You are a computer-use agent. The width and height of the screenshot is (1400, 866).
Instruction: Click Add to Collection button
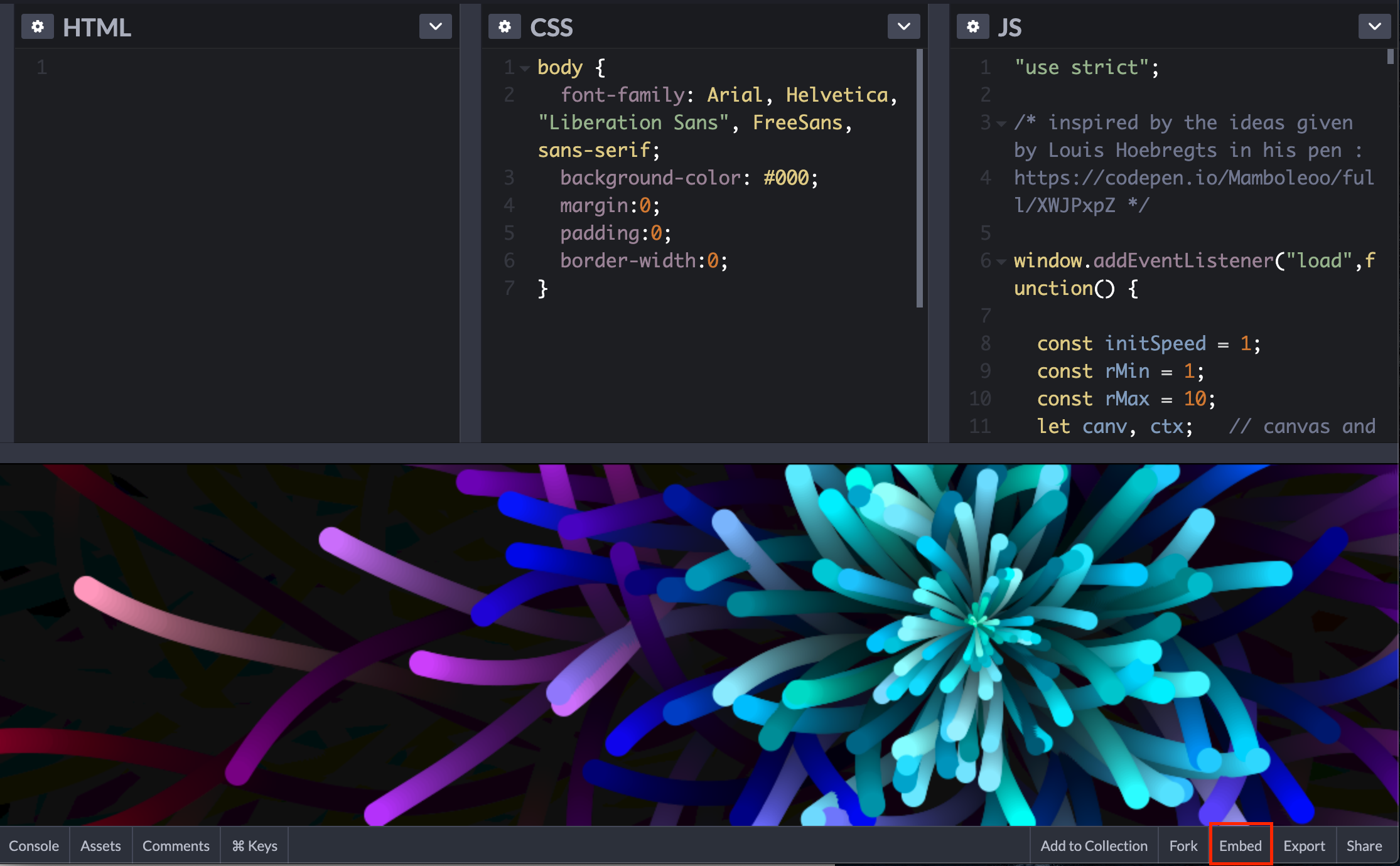pyautogui.click(x=1094, y=846)
